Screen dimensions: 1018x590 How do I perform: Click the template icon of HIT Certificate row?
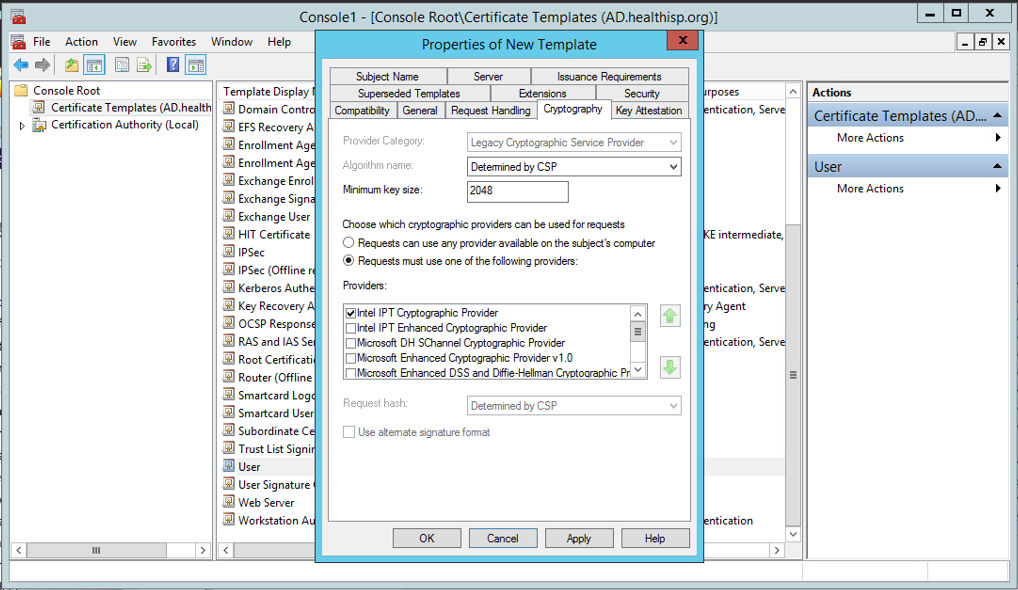click(x=229, y=234)
